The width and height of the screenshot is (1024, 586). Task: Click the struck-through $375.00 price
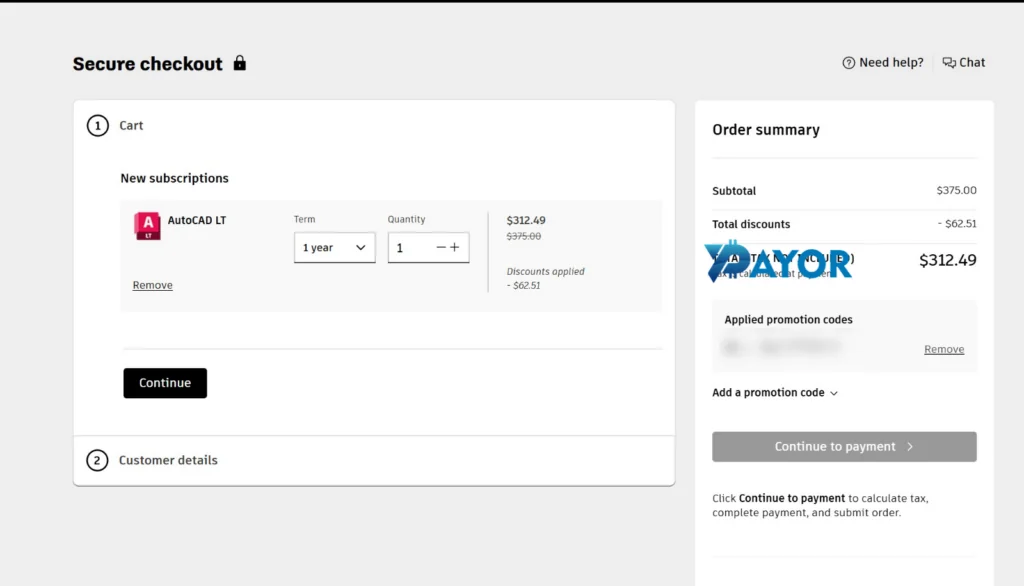(x=524, y=236)
